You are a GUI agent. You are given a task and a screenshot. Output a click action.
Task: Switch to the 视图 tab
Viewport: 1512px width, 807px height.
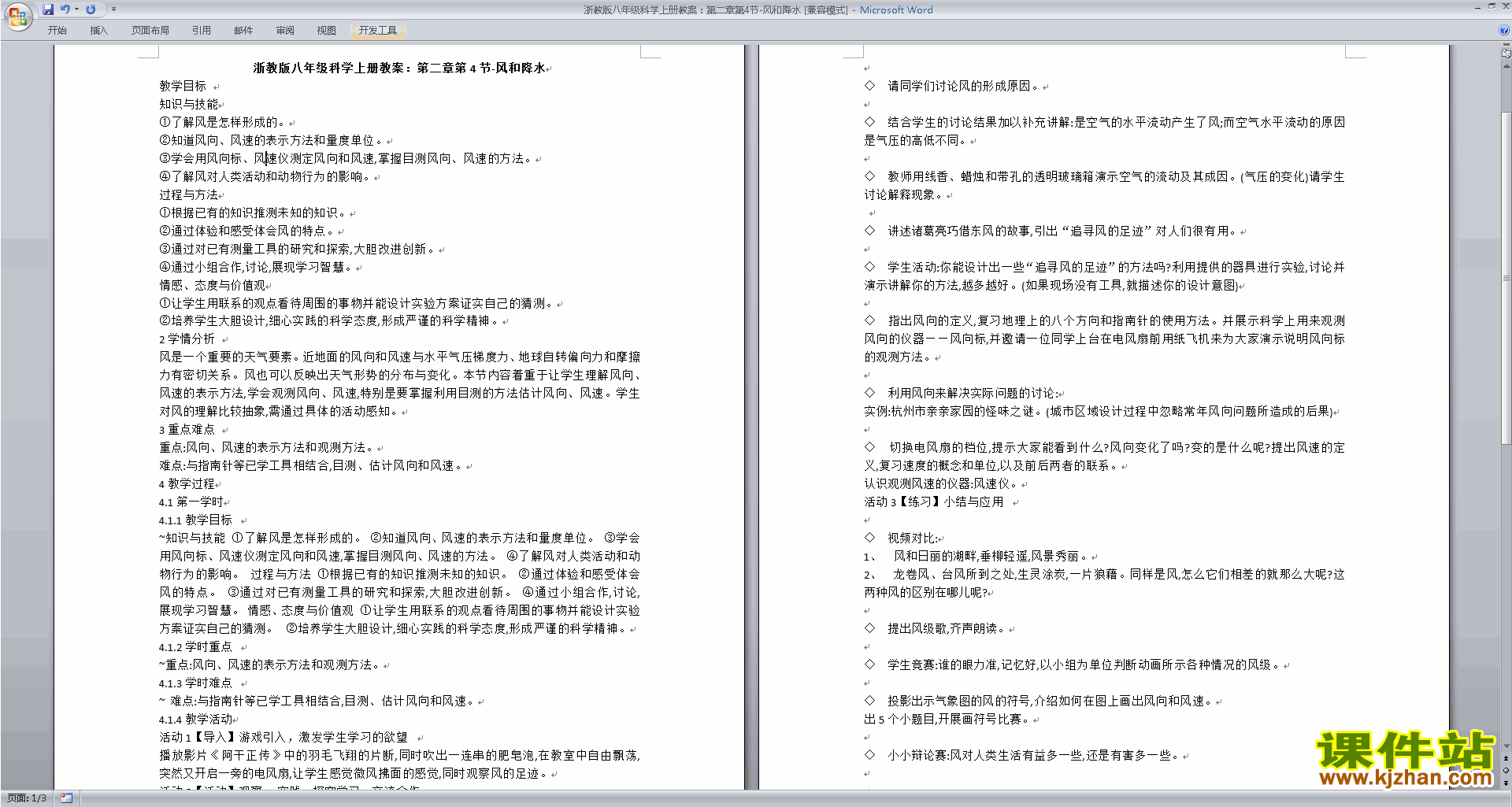(327, 31)
